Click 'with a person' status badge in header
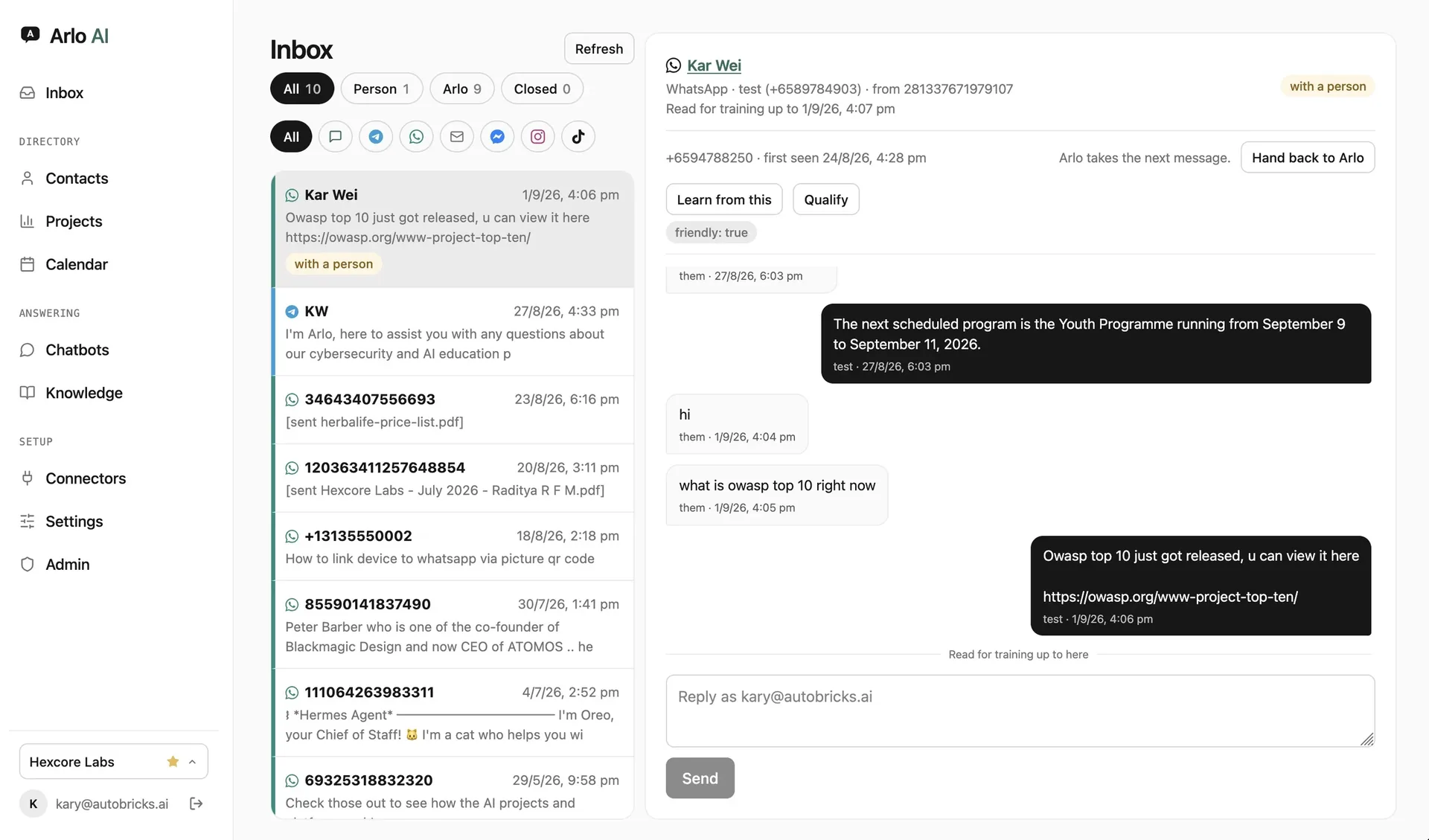This screenshot has width=1429, height=840. click(1328, 86)
